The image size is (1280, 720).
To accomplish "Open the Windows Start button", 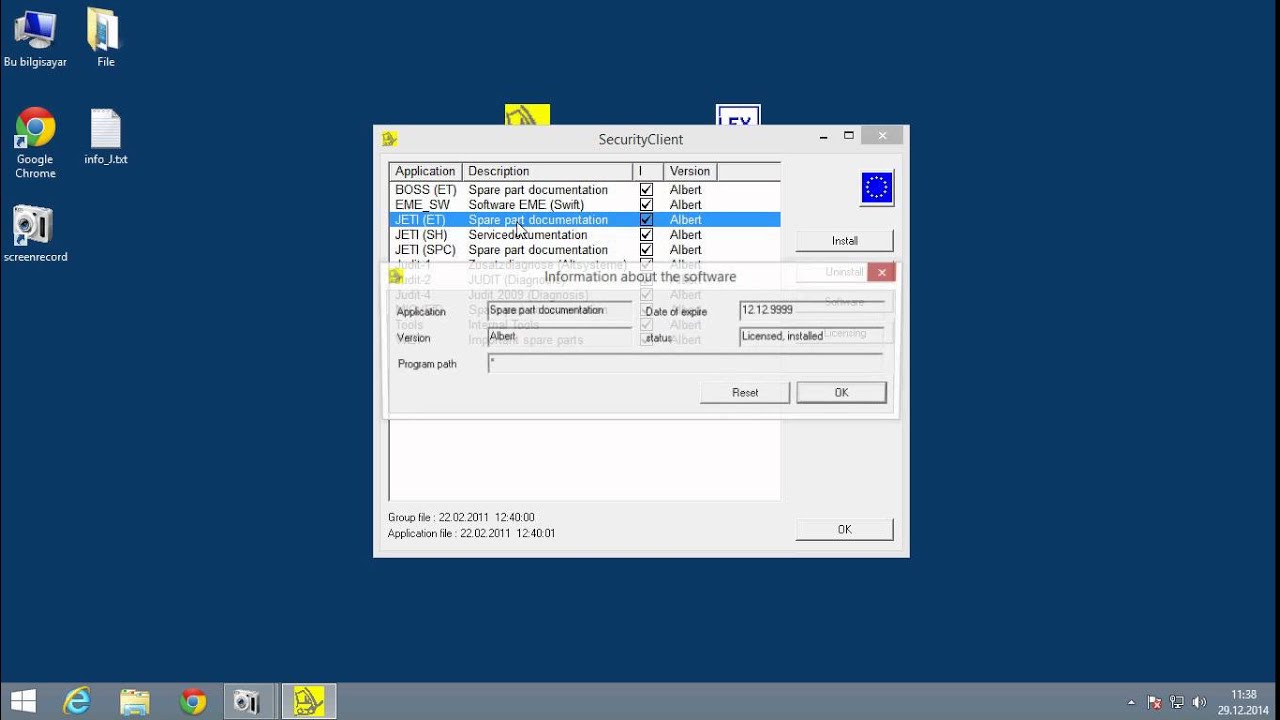I will pos(23,701).
